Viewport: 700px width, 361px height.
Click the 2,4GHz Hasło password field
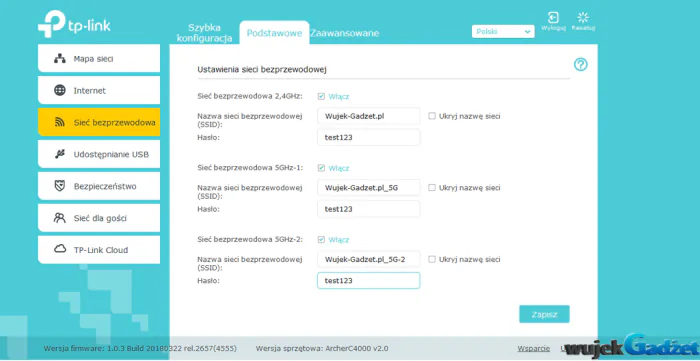368,137
